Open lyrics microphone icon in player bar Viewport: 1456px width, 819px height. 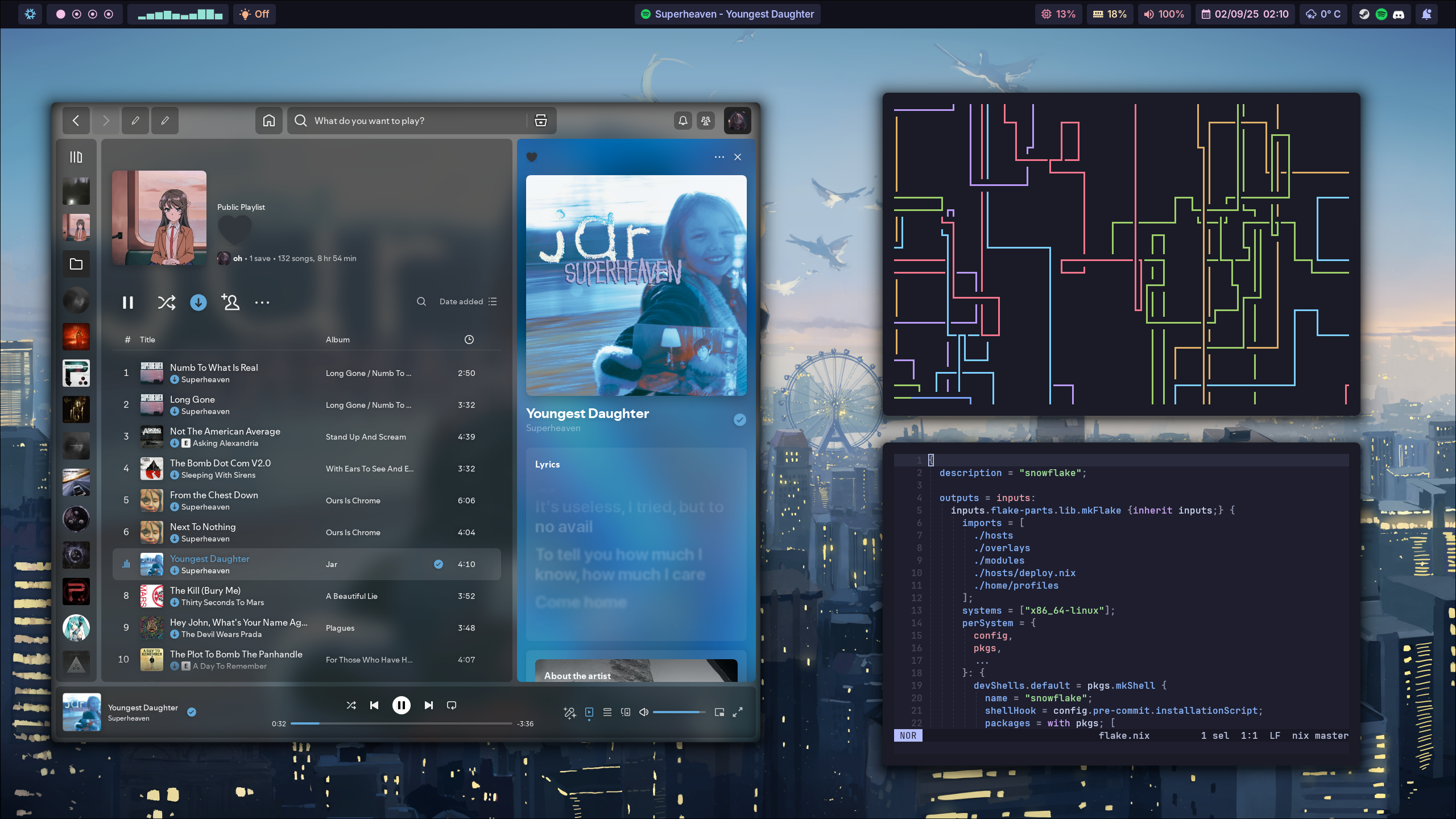pos(569,713)
